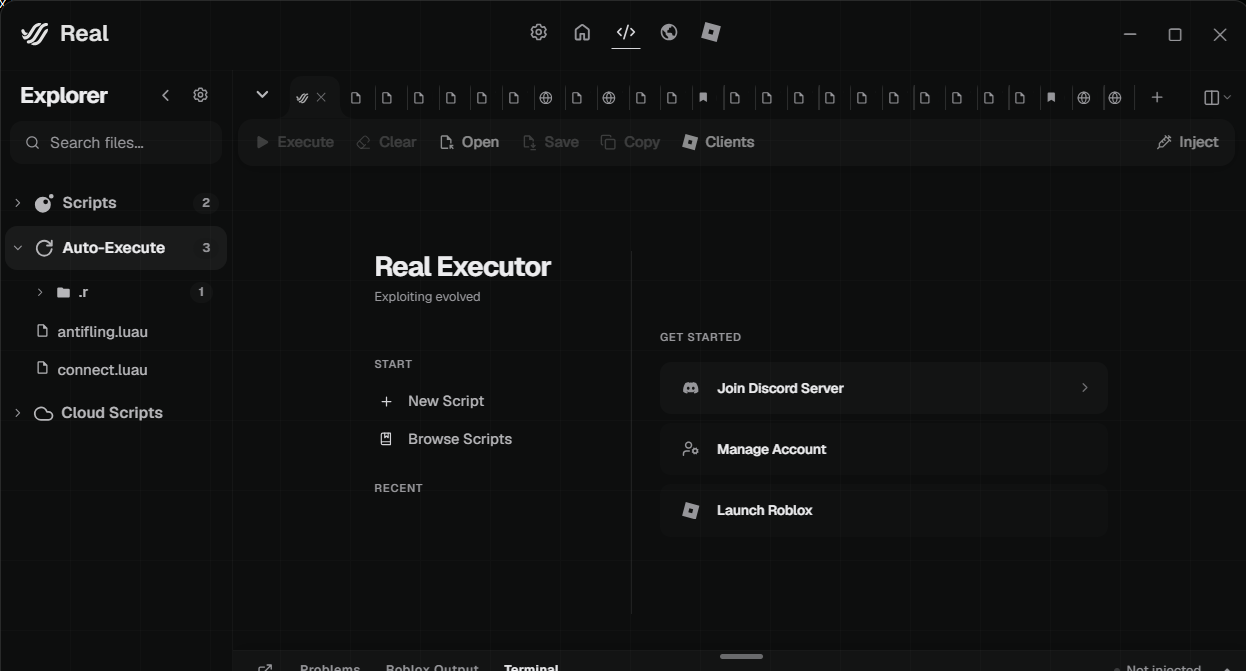Click the Launch Roblox logo icon
Screen dimensions: 1246x671
(690, 510)
